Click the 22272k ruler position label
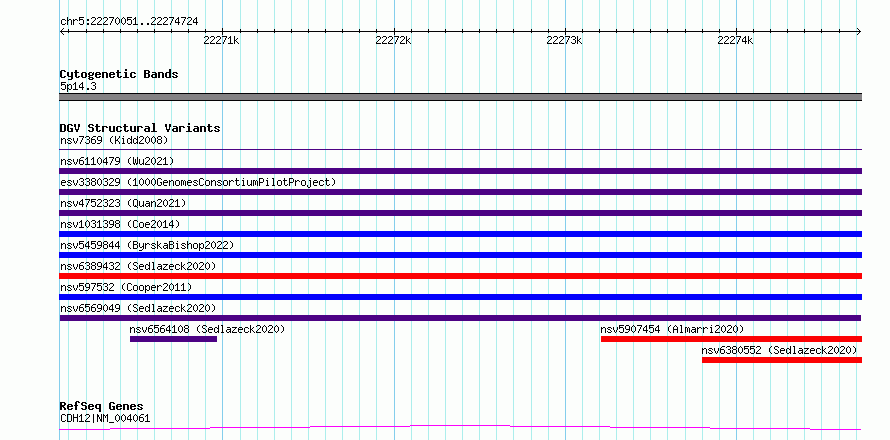This screenshot has height=440, width=890. click(393, 41)
